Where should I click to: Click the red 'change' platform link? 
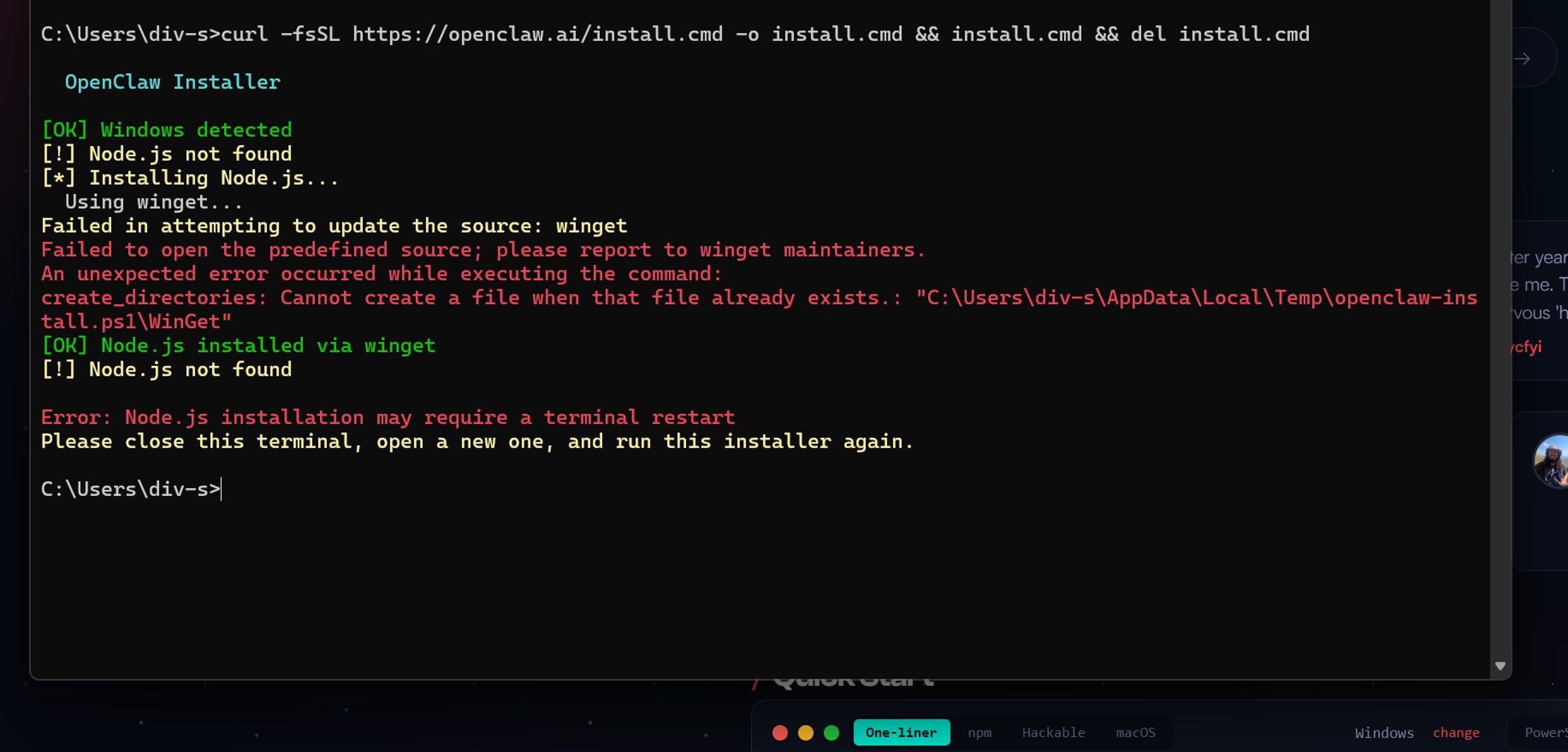pyautogui.click(x=1456, y=732)
